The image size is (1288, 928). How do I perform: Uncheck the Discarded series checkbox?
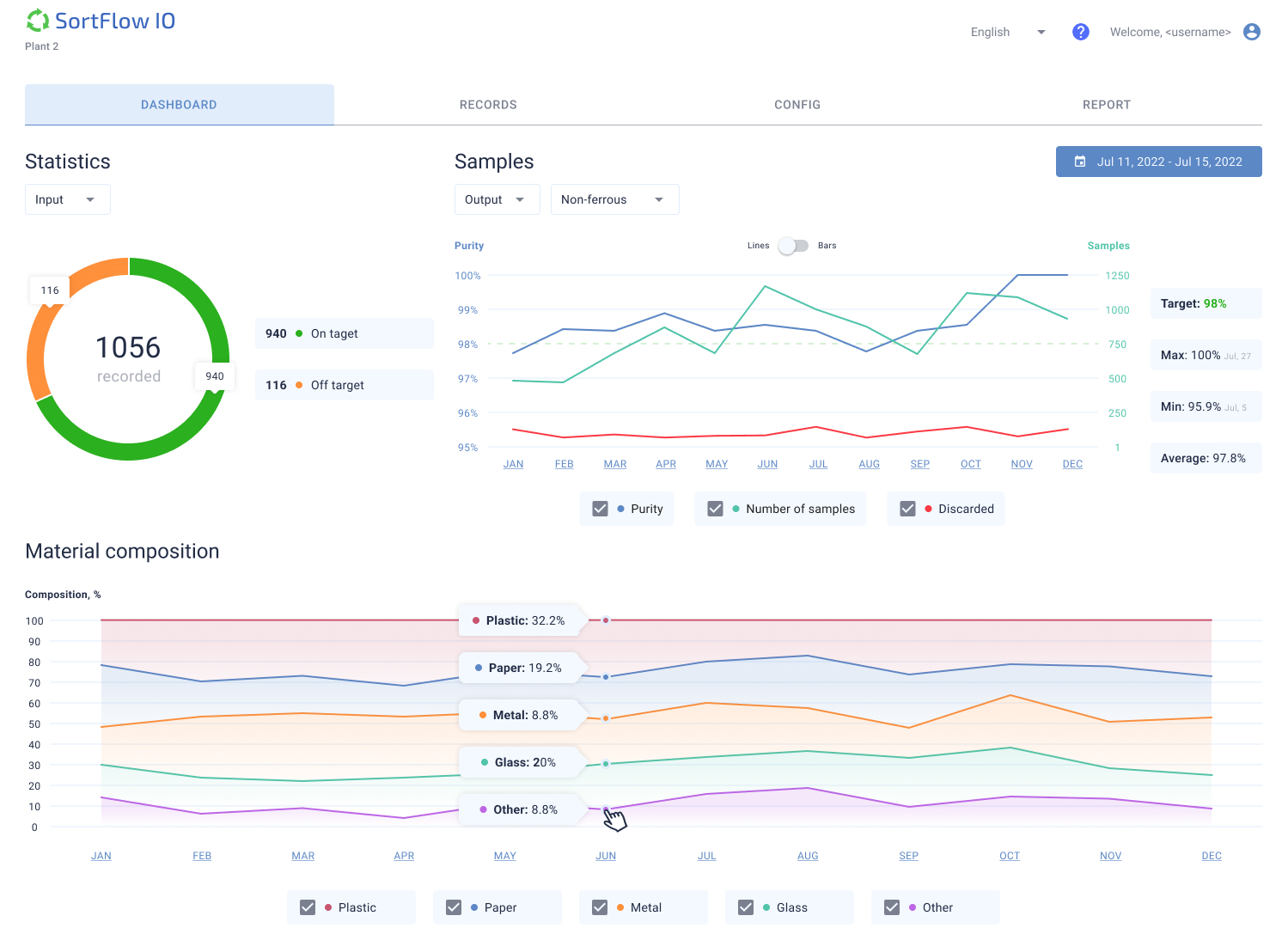907,509
